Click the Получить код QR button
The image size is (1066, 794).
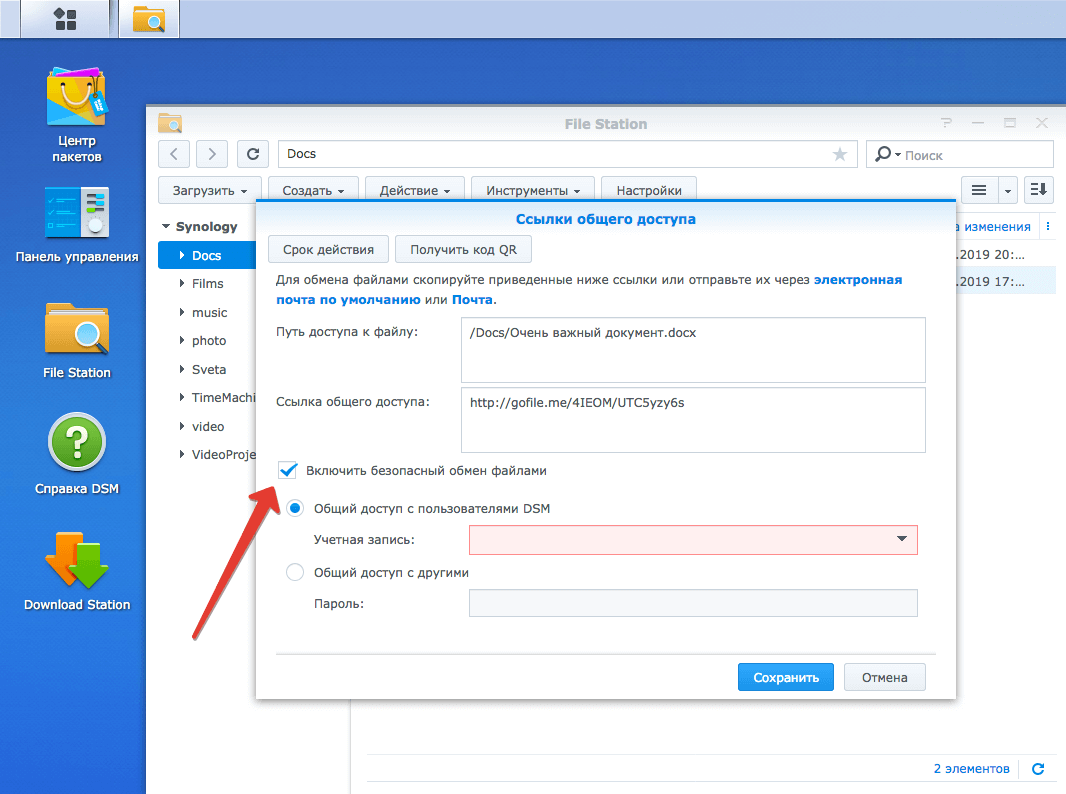coord(463,249)
